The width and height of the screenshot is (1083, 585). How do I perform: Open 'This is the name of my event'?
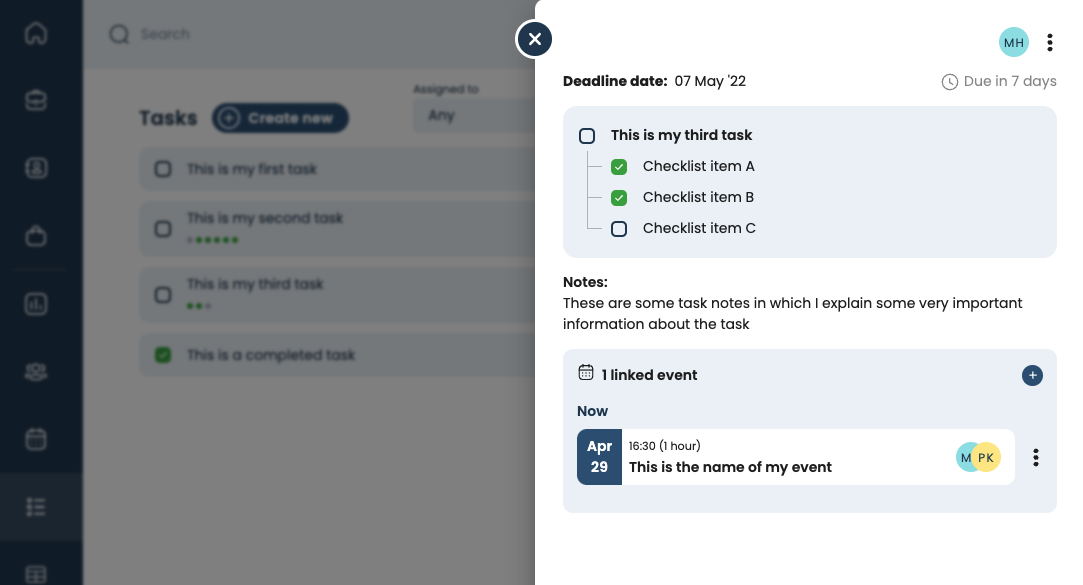(x=730, y=467)
